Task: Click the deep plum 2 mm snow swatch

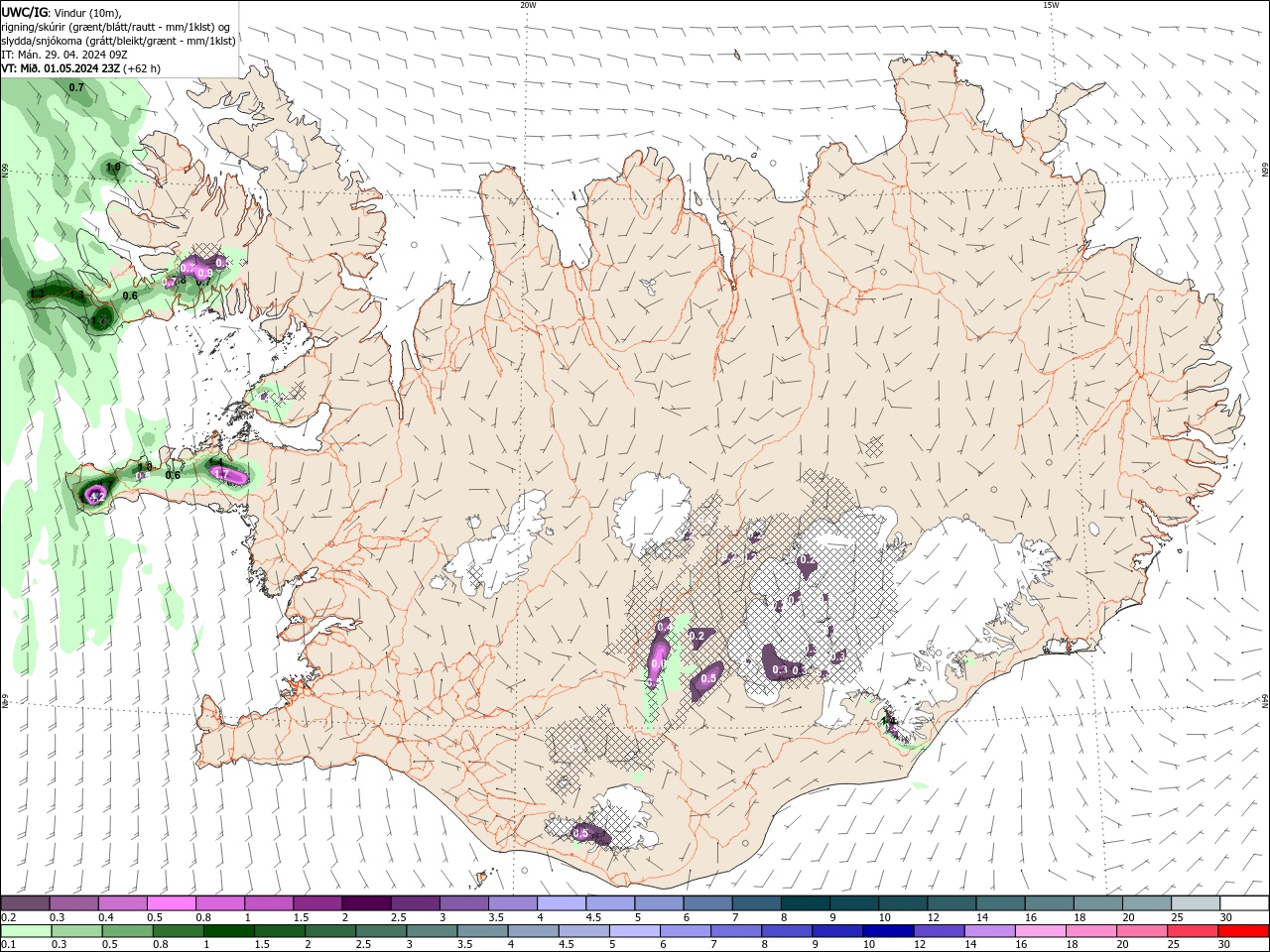Action: pyautogui.click(x=366, y=903)
